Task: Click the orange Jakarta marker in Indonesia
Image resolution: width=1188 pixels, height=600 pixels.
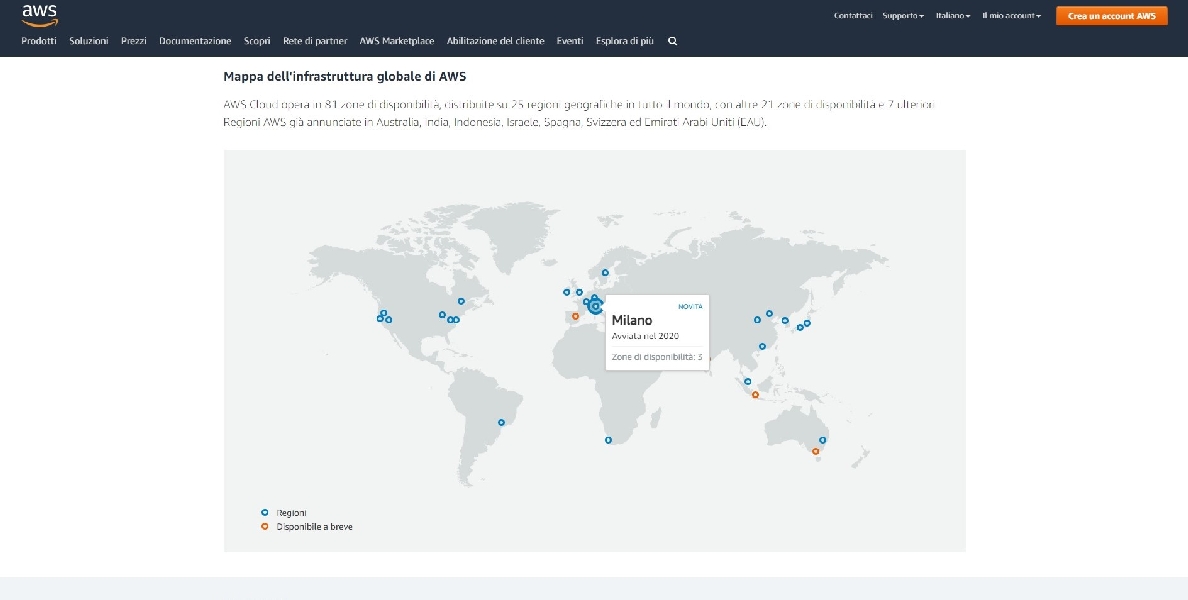Action: coord(755,395)
